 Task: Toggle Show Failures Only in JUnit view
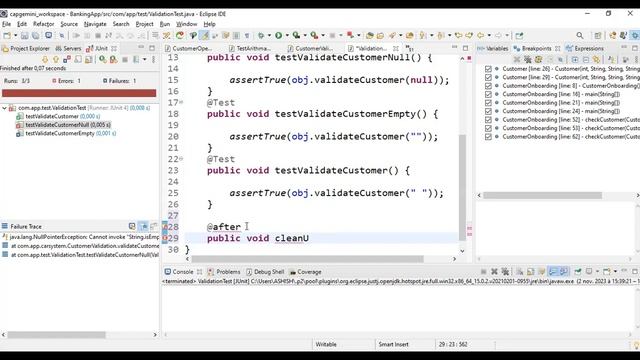coord(67,60)
